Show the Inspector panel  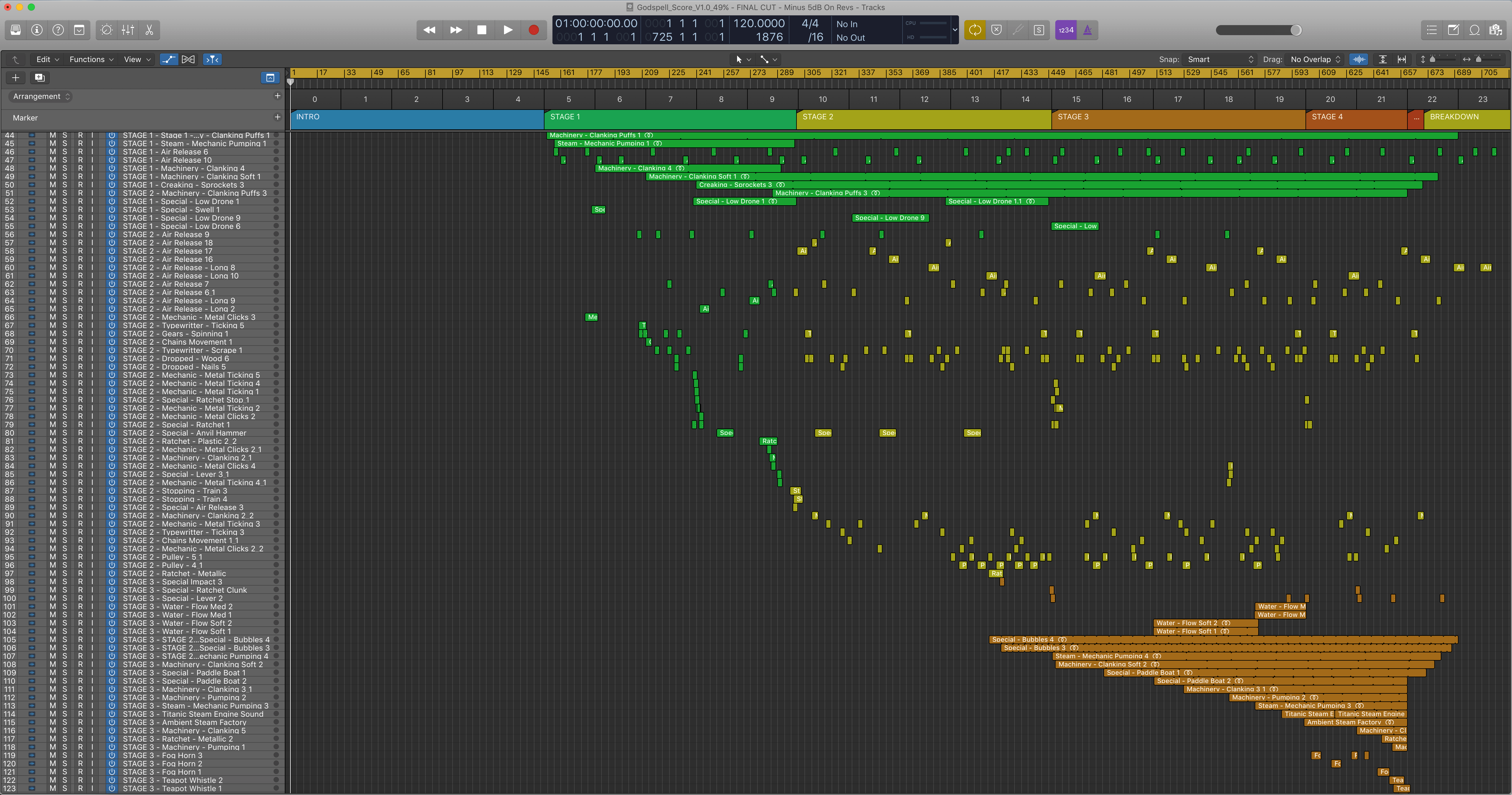pyautogui.click(x=37, y=30)
